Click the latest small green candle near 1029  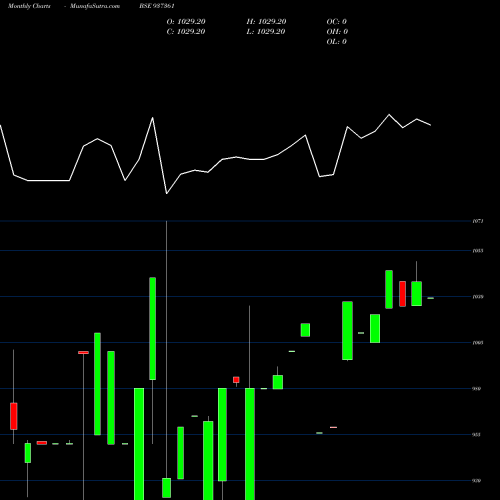pos(430,298)
